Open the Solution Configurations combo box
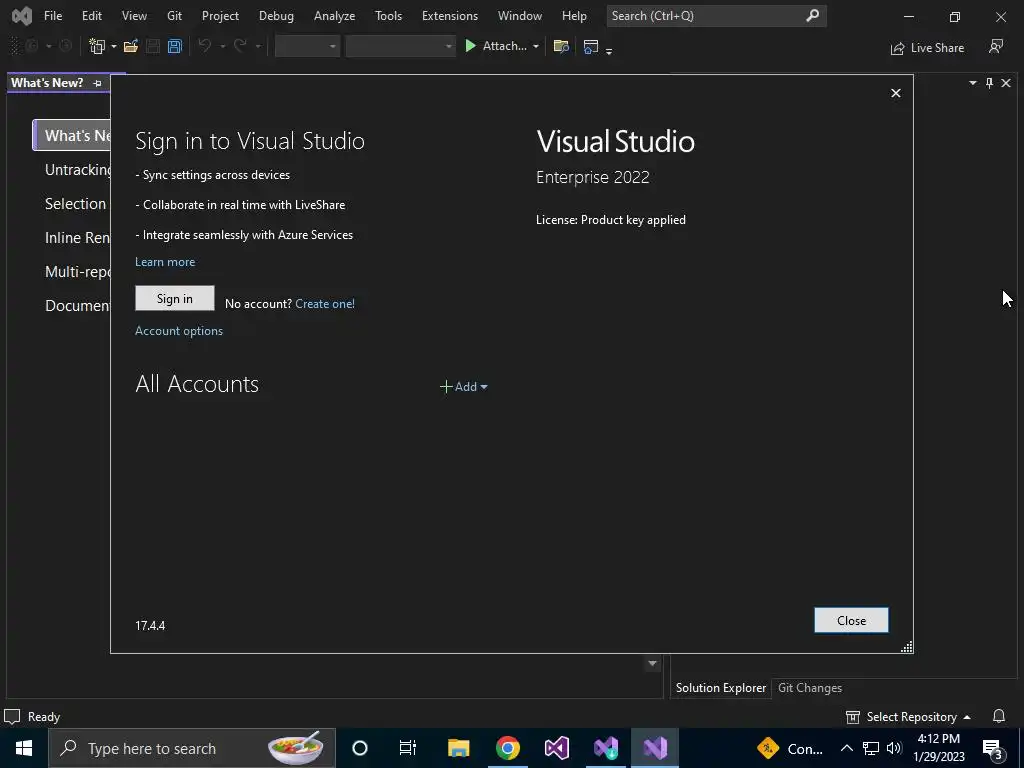Screen dimensions: 1024x768 (307, 46)
